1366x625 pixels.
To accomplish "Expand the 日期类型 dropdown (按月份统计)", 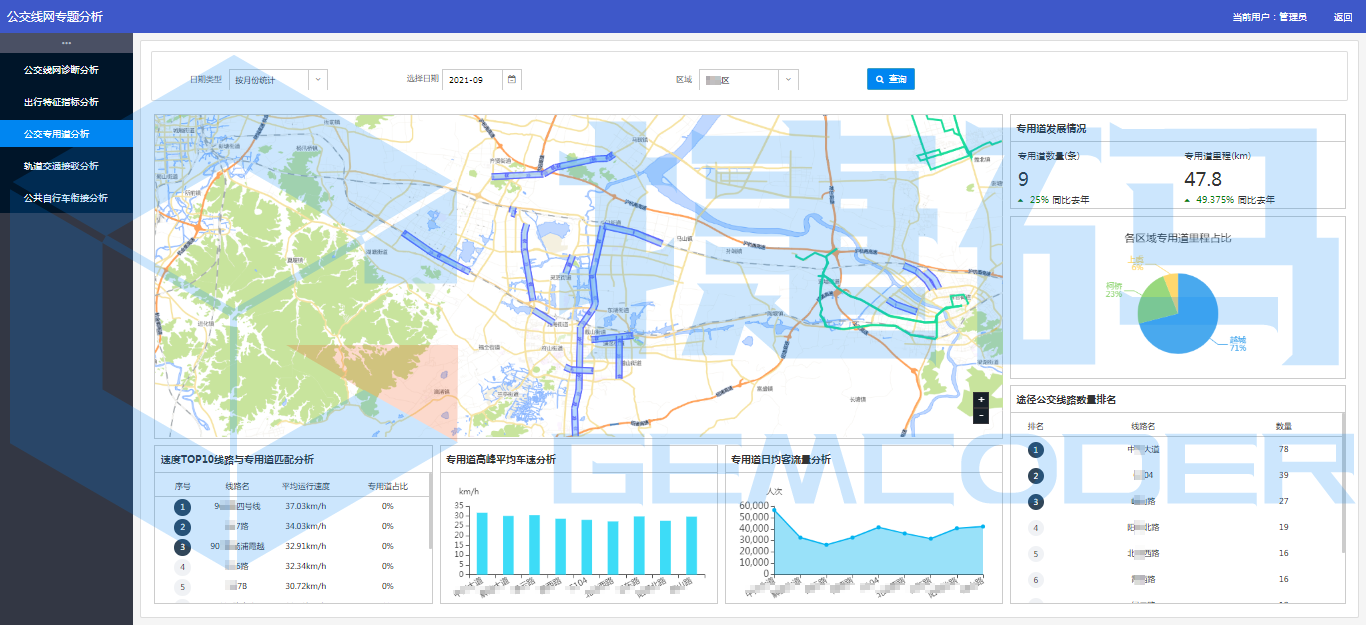I will pos(278,80).
